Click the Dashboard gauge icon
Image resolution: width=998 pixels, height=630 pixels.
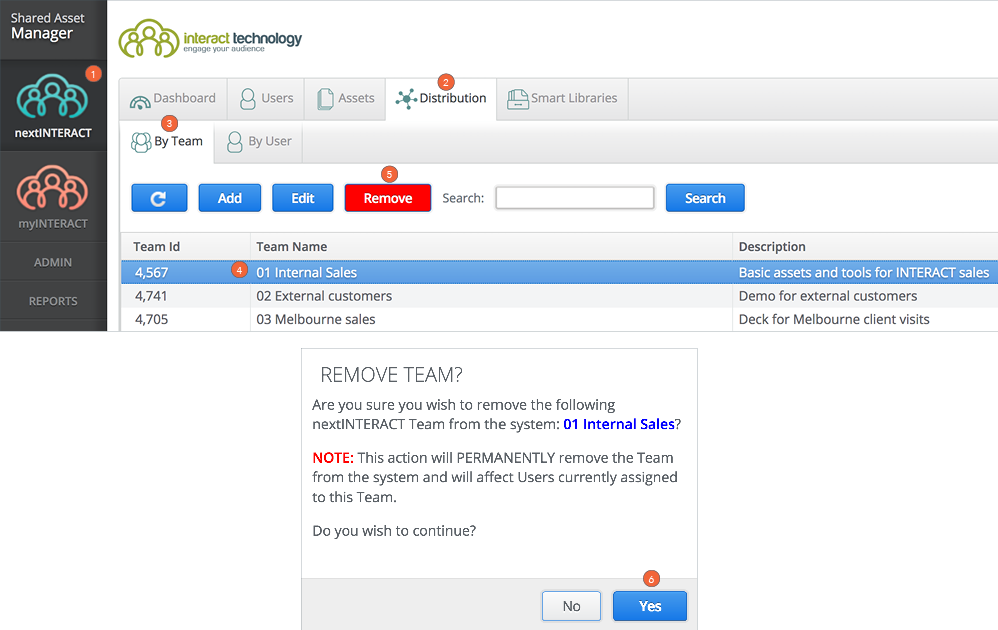coord(140,102)
